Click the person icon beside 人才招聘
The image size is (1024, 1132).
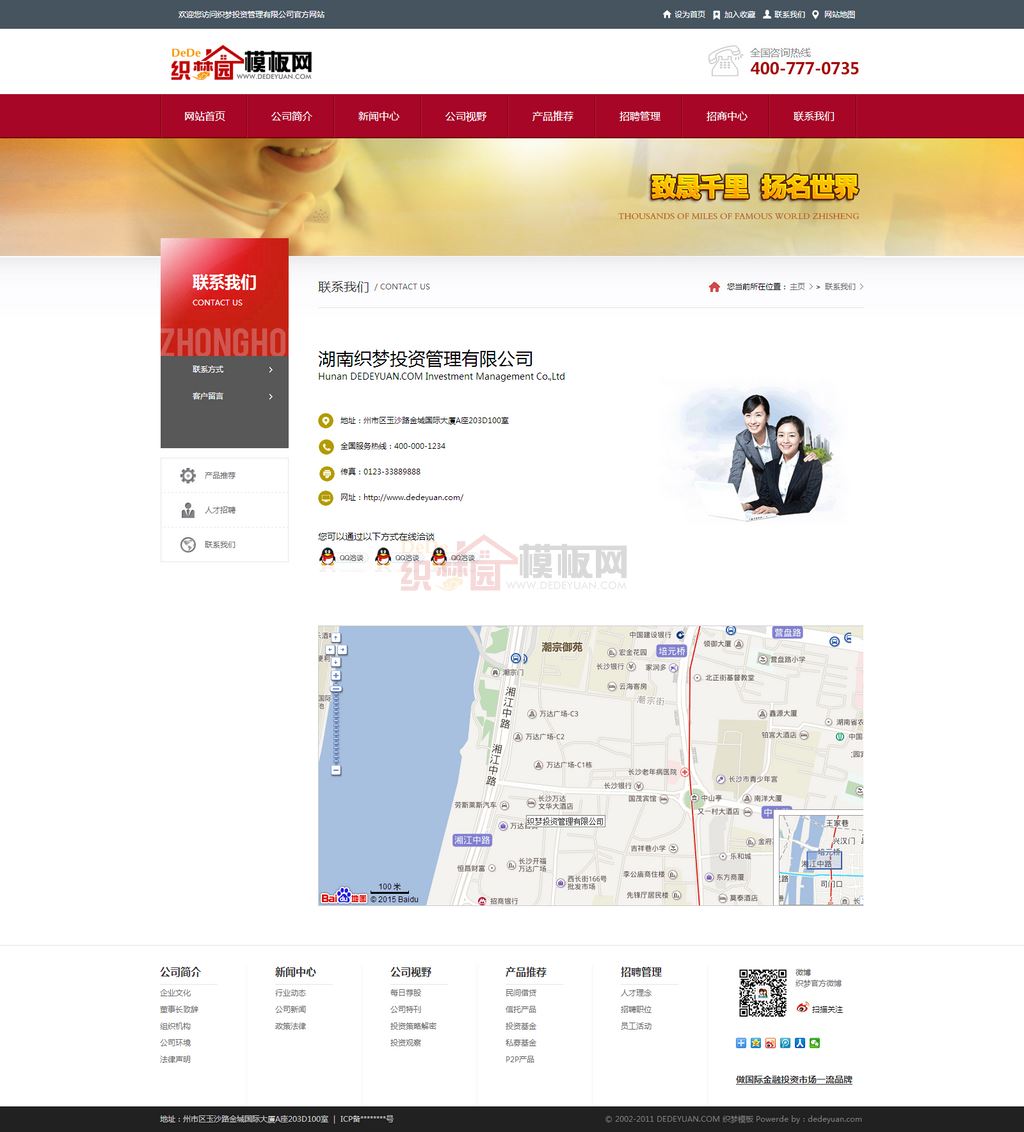point(188,510)
